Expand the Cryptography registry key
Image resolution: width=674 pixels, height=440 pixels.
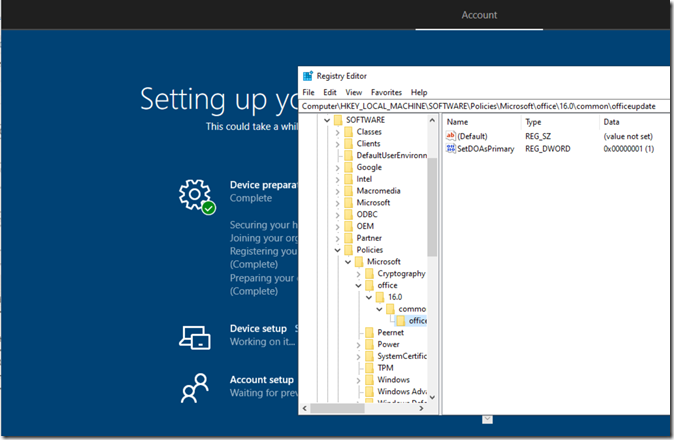(358, 274)
